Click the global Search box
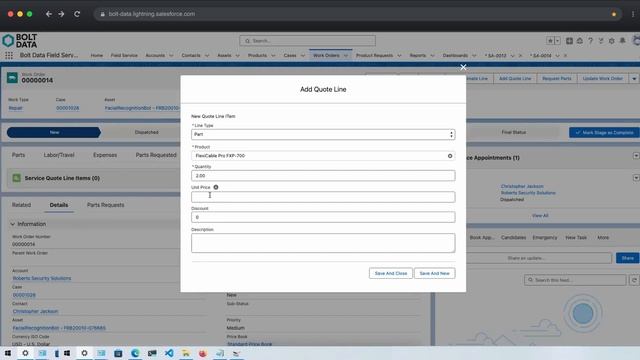The height and width of the screenshot is (360, 640). [307, 41]
